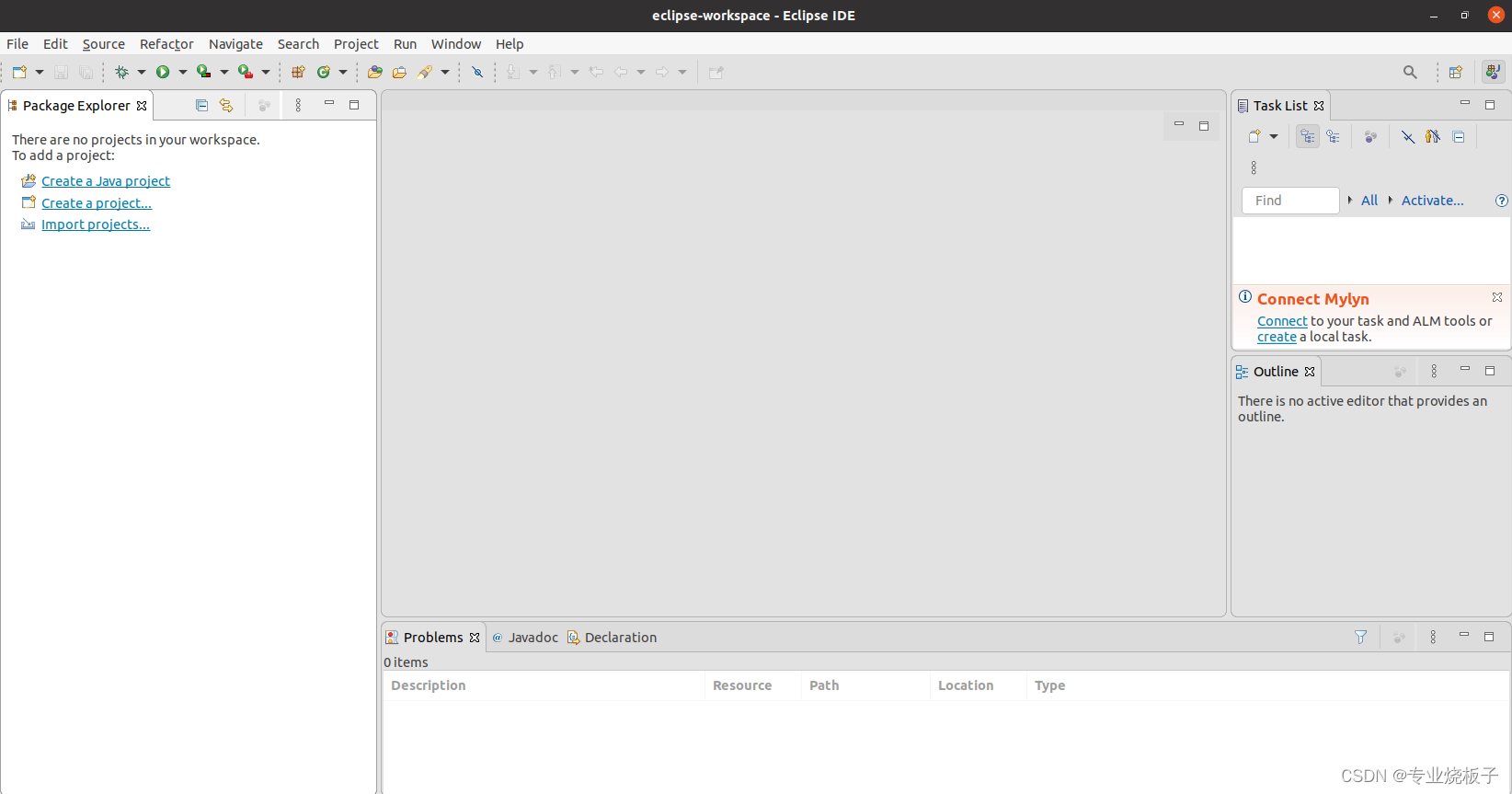Dismiss the Connect Mylyn notice
The height and width of the screenshot is (794, 1512).
1497,297
